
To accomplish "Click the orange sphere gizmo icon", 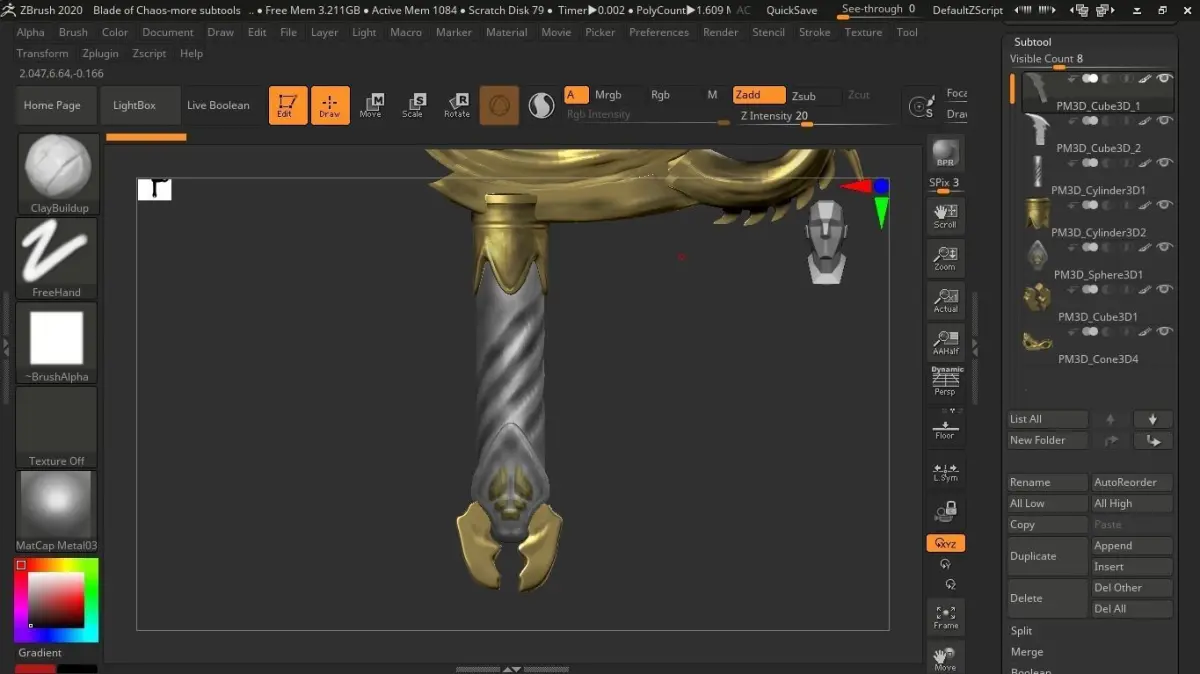I will pos(499,105).
